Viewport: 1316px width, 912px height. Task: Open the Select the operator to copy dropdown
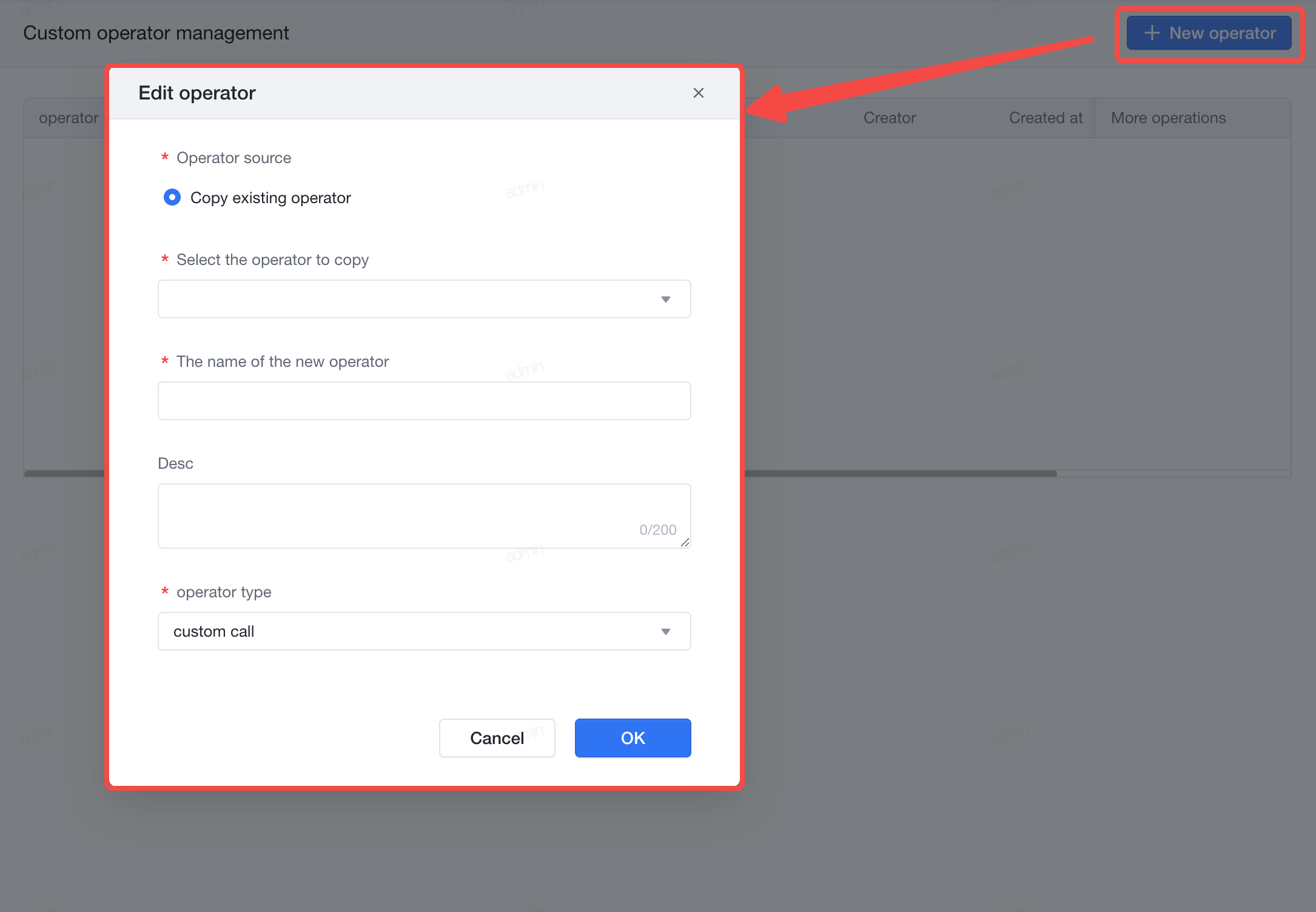point(424,299)
